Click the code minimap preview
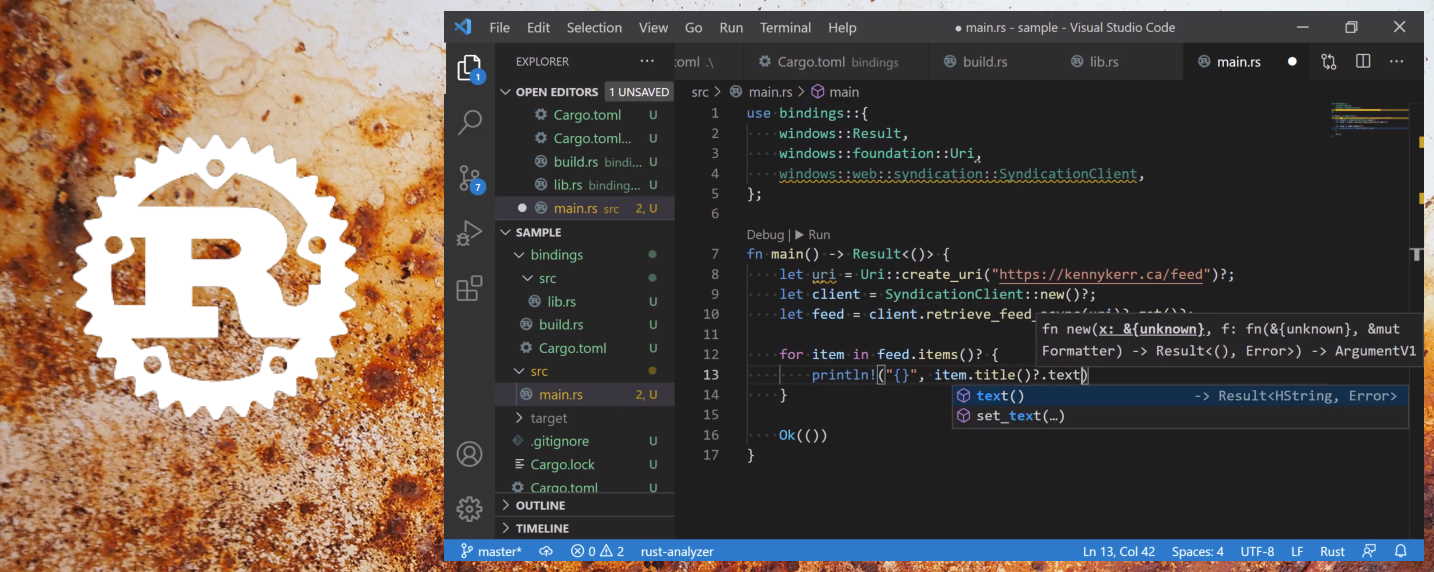Image resolution: width=1434 pixels, height=572 pixels. click(1369, 118)
